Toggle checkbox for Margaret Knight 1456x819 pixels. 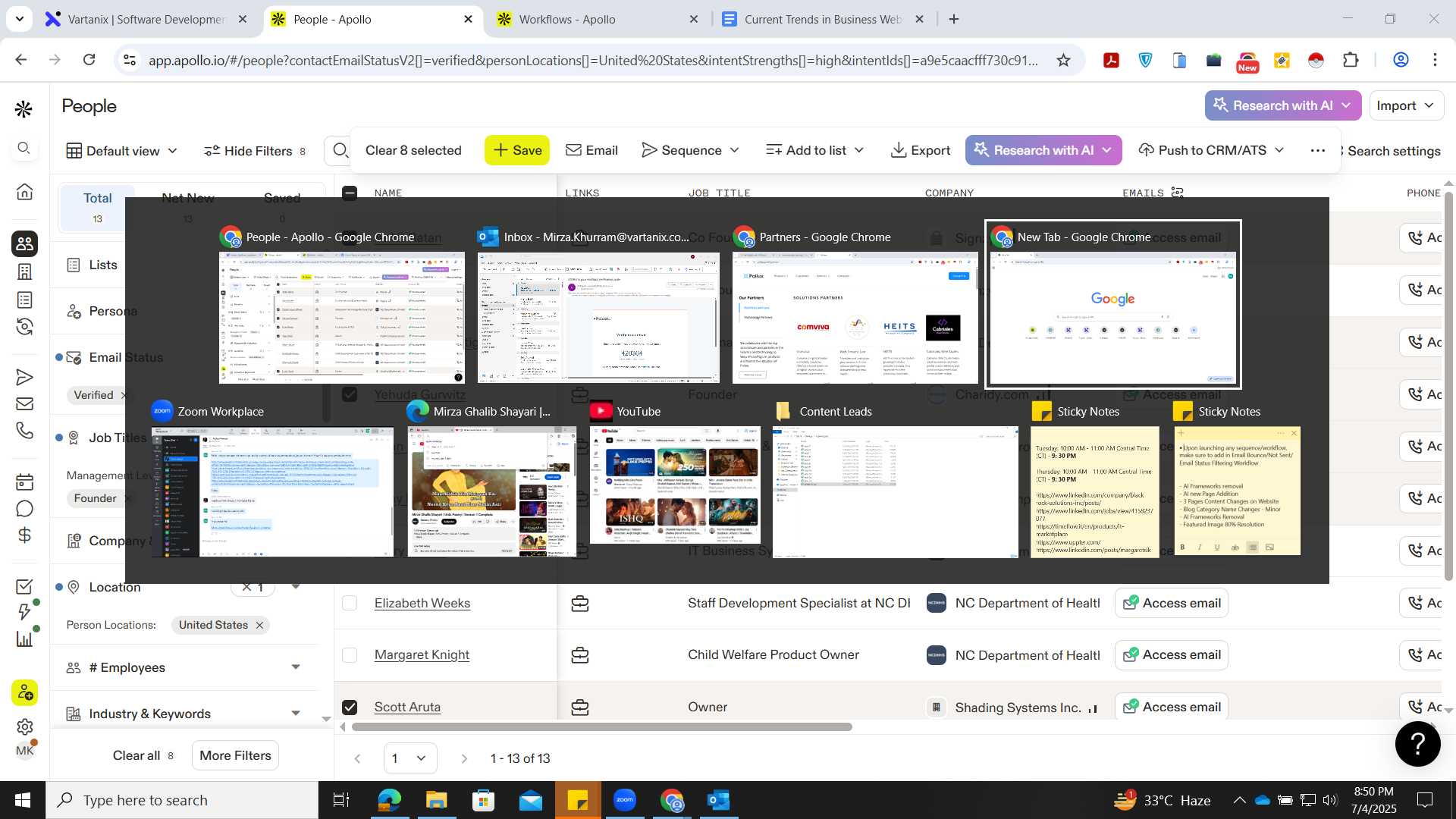tap(350, 654)
